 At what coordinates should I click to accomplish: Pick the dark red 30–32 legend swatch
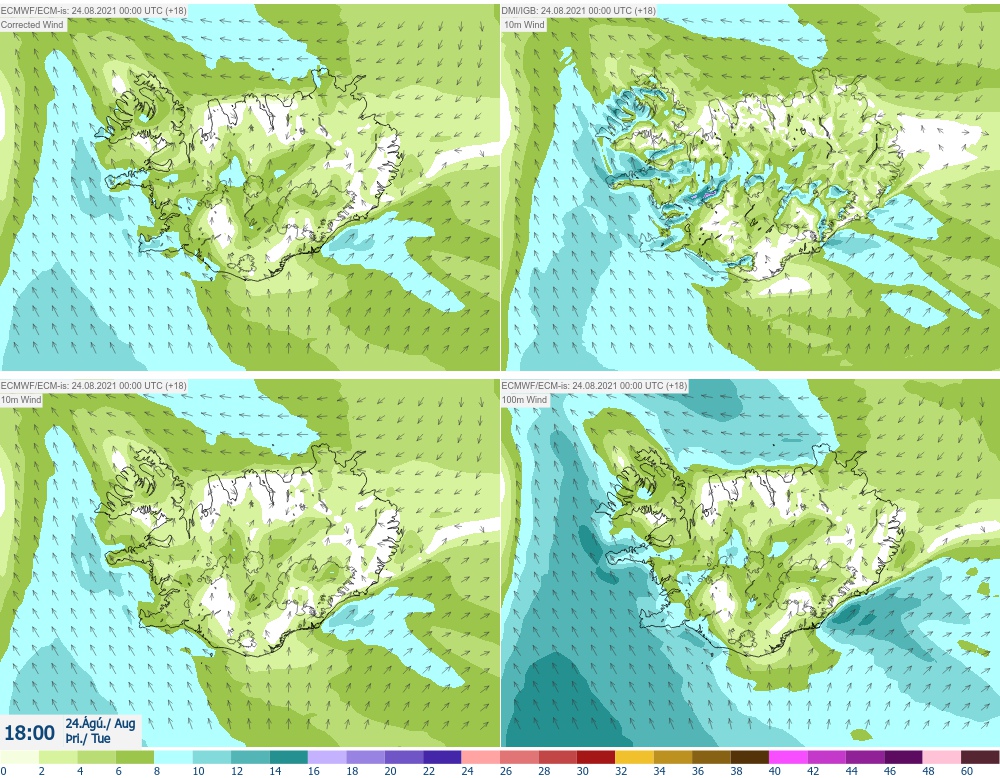pos(596,757)
